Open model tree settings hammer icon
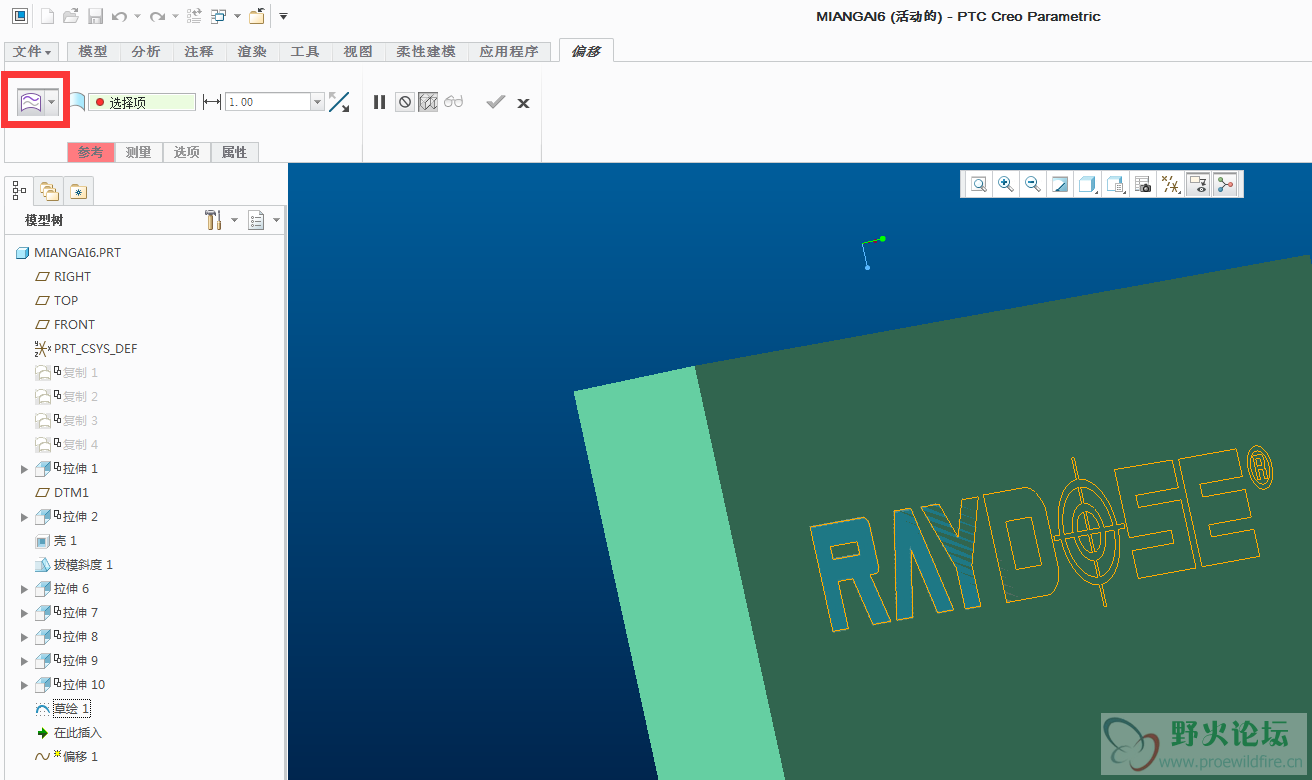The height and width of the screenshot is (780, 1312). tap(213, 220)
